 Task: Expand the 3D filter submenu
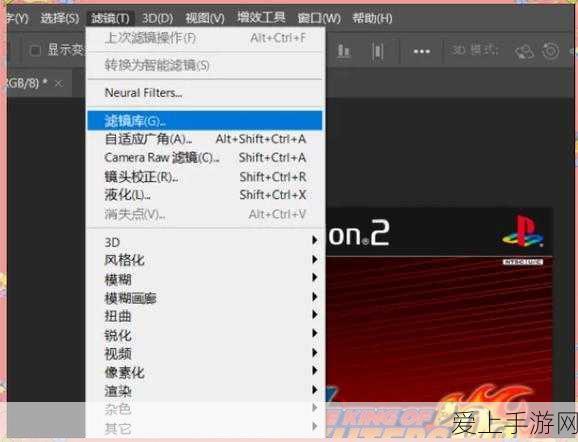[x=205, y=242]
